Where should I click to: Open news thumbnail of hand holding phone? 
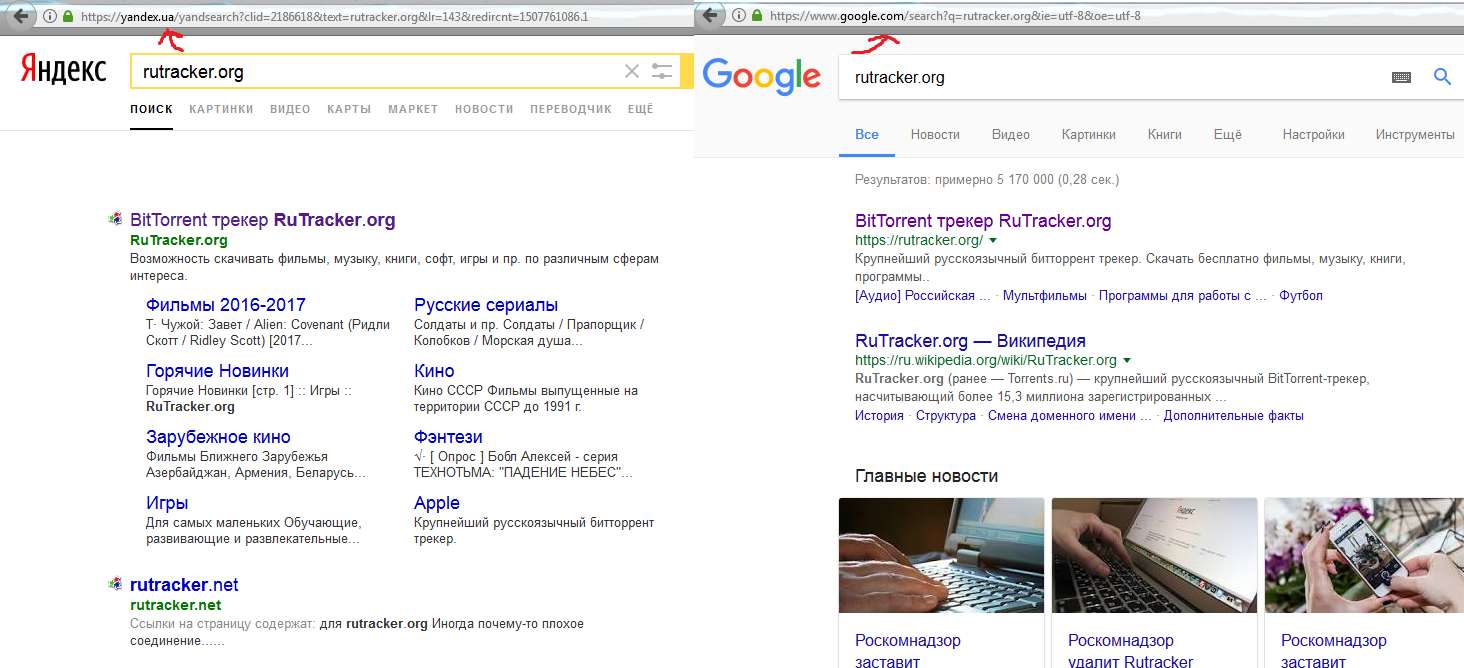click(x=1364, y=555)
